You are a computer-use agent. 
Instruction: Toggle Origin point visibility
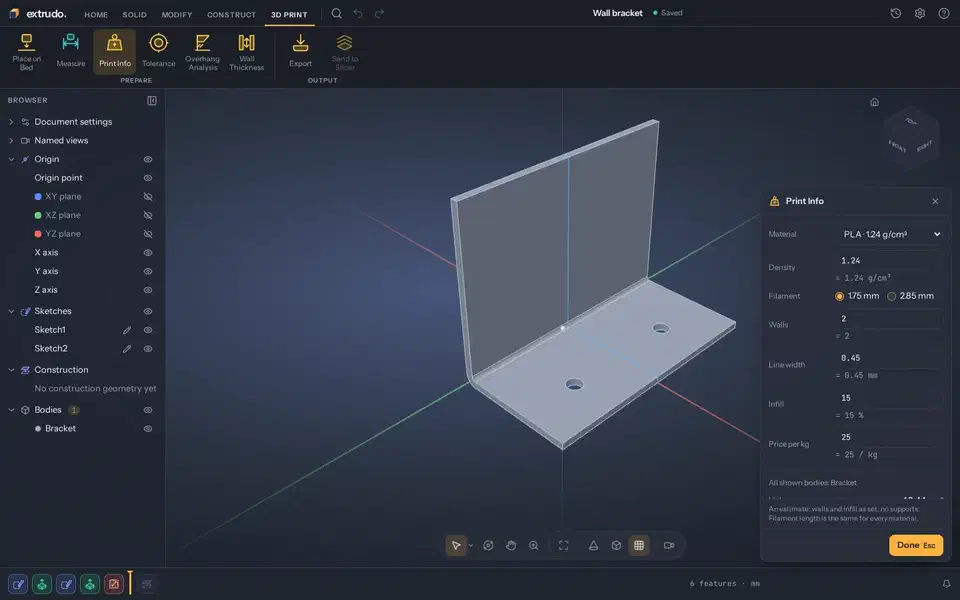(x=148, y=178)
